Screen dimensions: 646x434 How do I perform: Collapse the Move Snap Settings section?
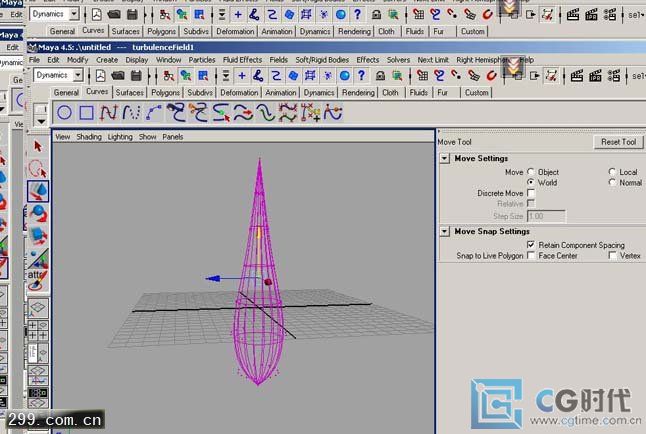[445, 231]
